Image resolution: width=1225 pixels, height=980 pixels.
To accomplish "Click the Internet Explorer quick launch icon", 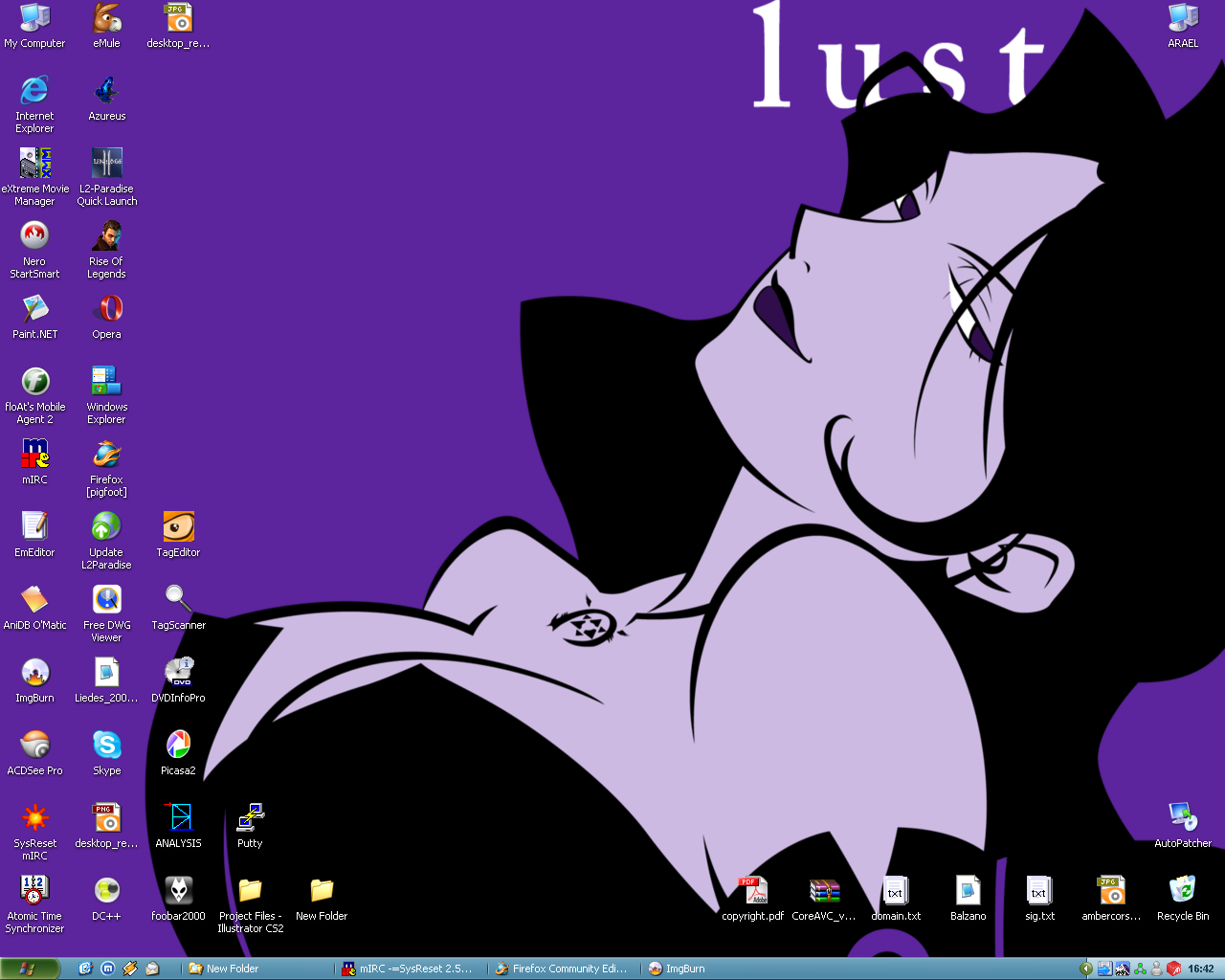I will 85,969.
